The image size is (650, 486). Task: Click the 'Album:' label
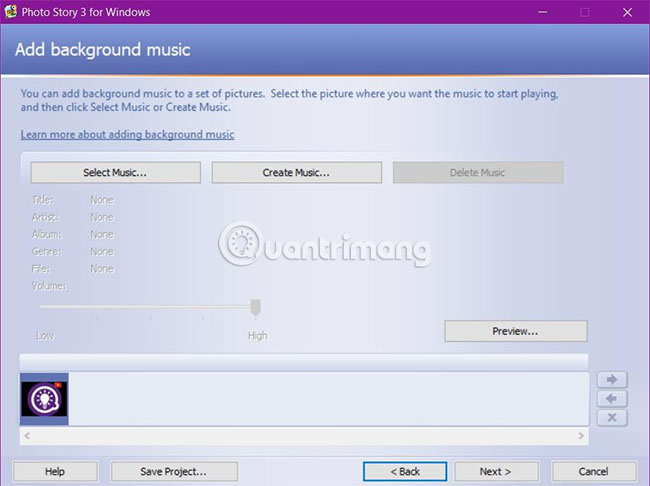[x=47, y=235]
